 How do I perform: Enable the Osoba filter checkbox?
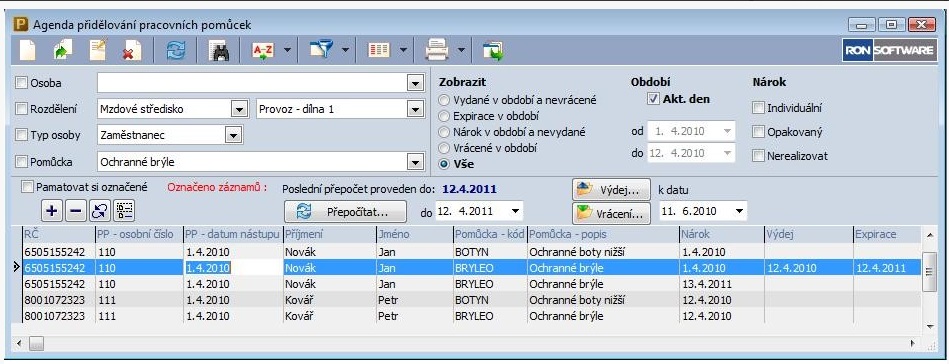click(22, 83)
